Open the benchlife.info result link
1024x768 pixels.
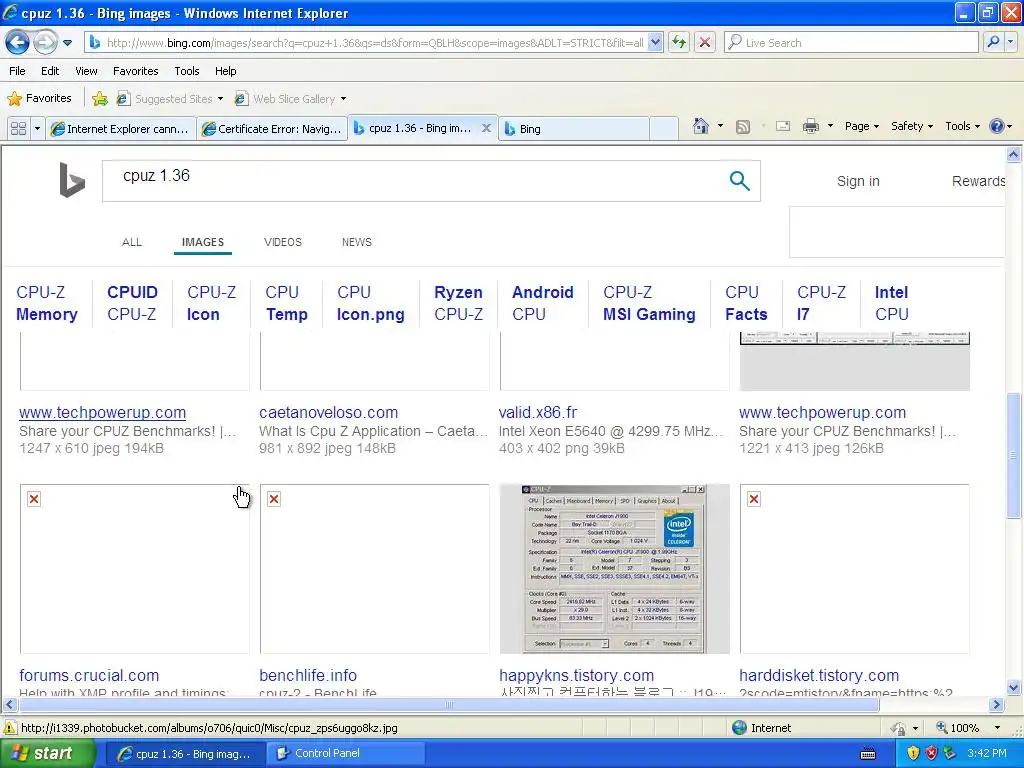point(308,675)
